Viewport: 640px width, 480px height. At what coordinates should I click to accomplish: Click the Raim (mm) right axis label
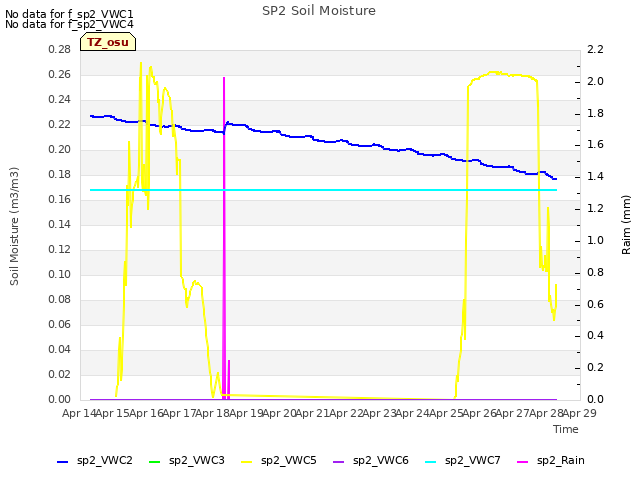click(x=626, y=225)
